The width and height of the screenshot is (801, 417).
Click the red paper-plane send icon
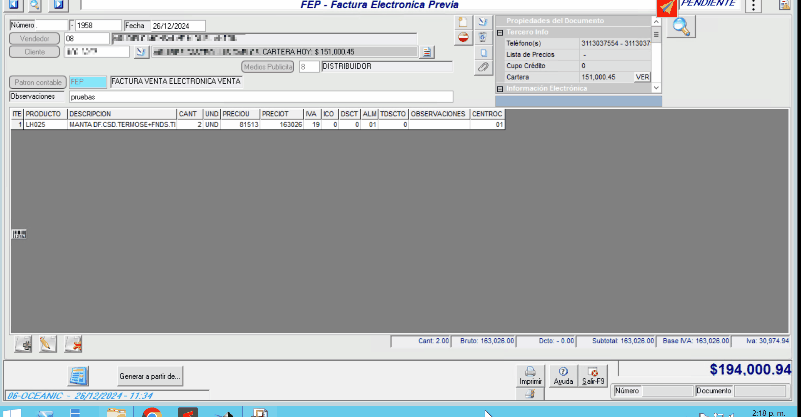(x=666, y=6)
